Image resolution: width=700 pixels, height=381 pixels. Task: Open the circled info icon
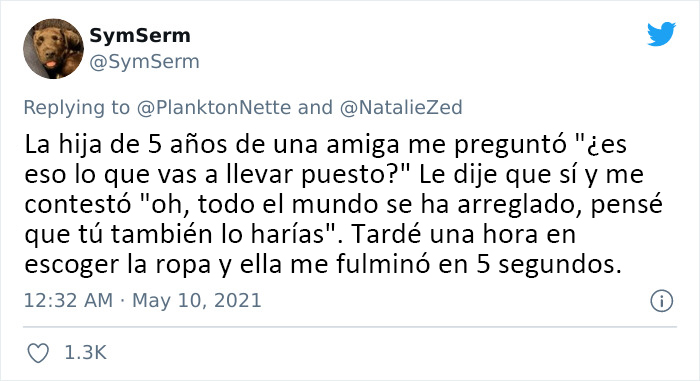click(662, 301)
